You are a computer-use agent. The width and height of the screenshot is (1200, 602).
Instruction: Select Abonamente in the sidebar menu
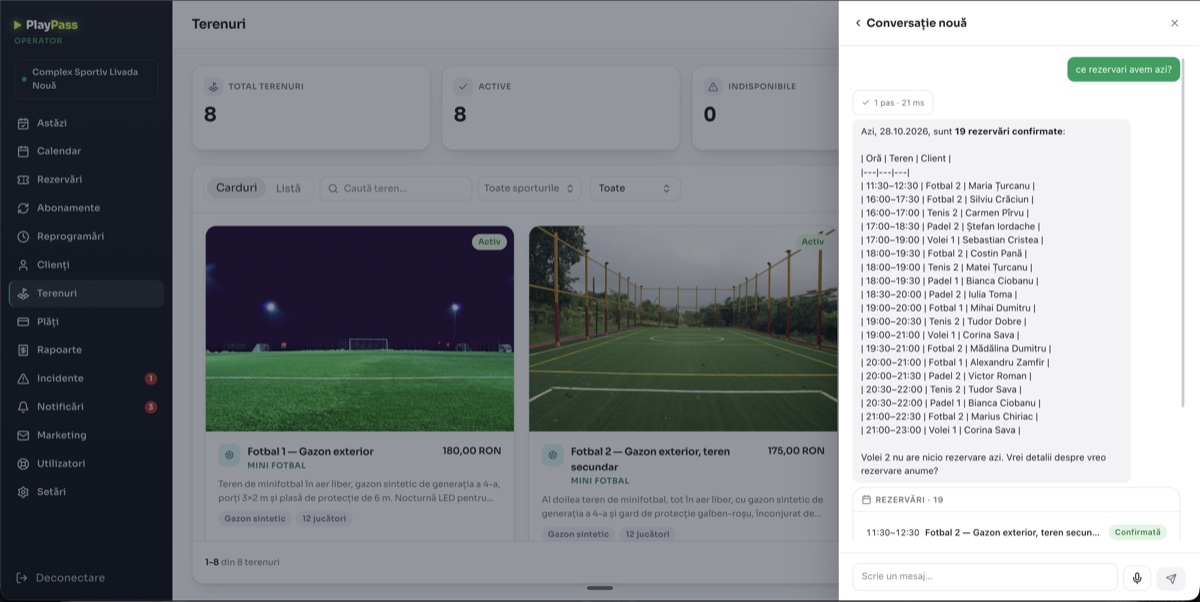pyautogui.click(x=86, y=208)
